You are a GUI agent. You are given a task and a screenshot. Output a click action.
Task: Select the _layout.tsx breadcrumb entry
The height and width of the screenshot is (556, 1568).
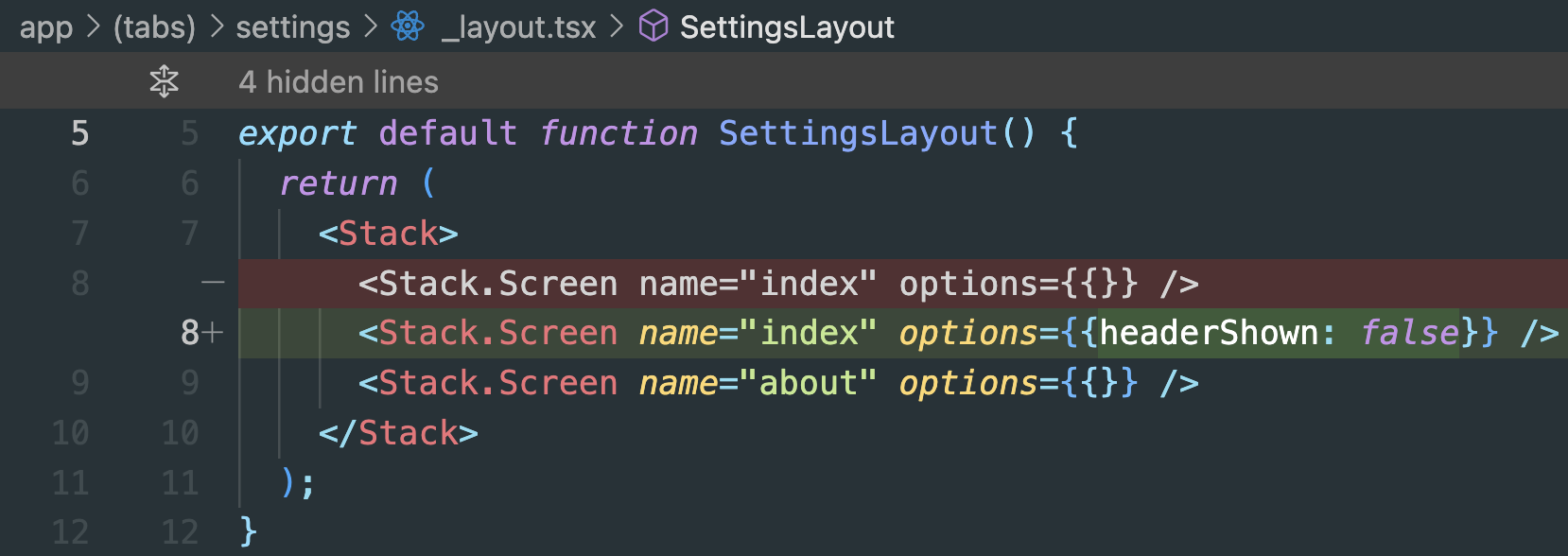pyautogui.click(x=519, y=26)
